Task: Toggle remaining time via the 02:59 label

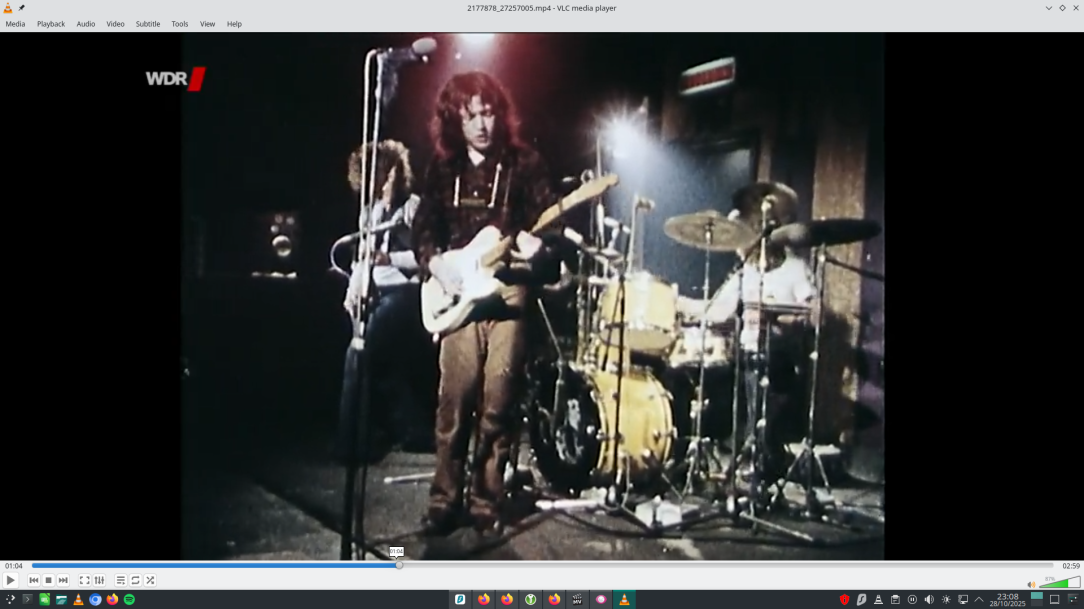Action: coord(1071,565)
